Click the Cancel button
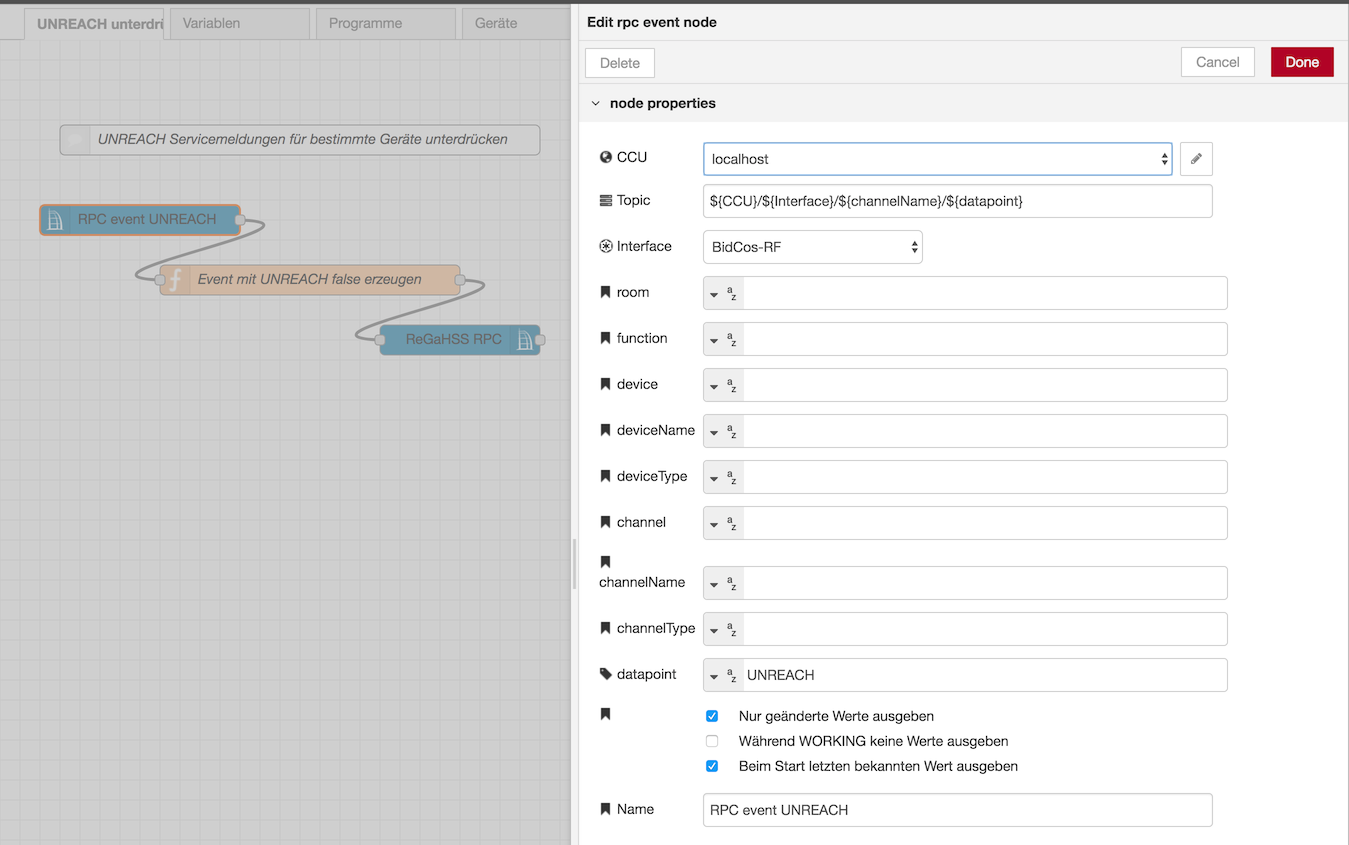The width and height of the screenshot is (1349, 845). (1218, 62)
